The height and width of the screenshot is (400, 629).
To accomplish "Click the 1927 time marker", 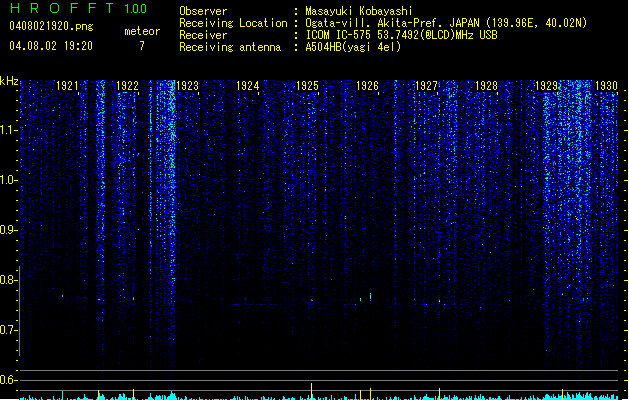I will click(426, 85).
